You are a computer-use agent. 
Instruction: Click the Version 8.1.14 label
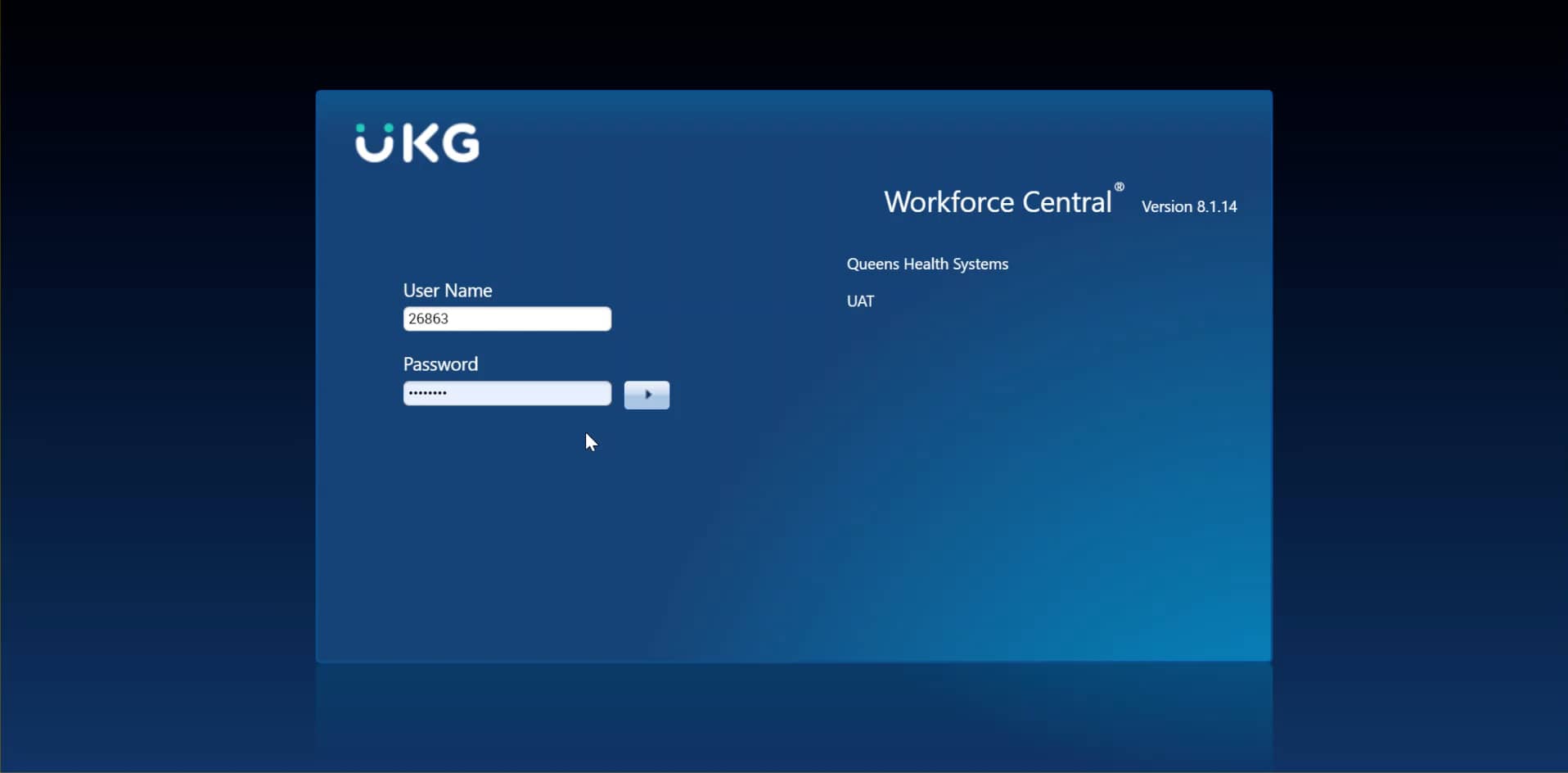(x=1188, y=206)
